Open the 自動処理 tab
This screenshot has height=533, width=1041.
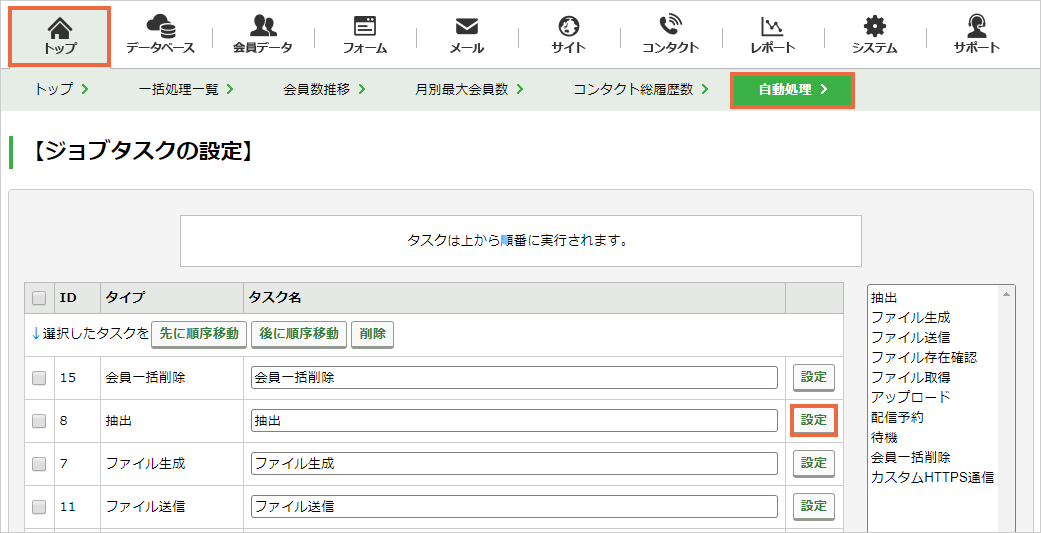792,90
